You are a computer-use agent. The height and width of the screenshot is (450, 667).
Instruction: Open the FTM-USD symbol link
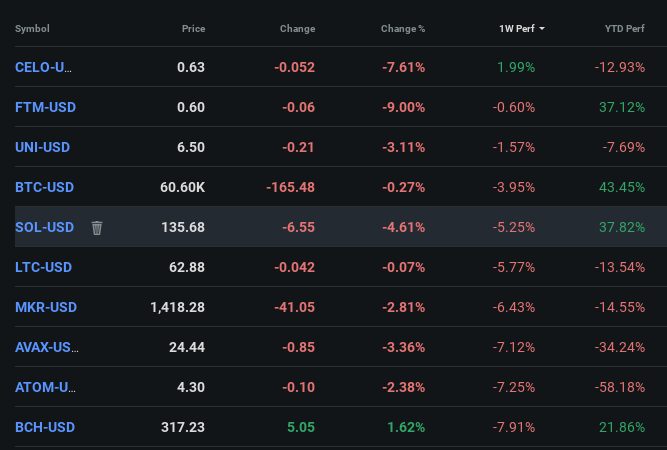point(46,107)
